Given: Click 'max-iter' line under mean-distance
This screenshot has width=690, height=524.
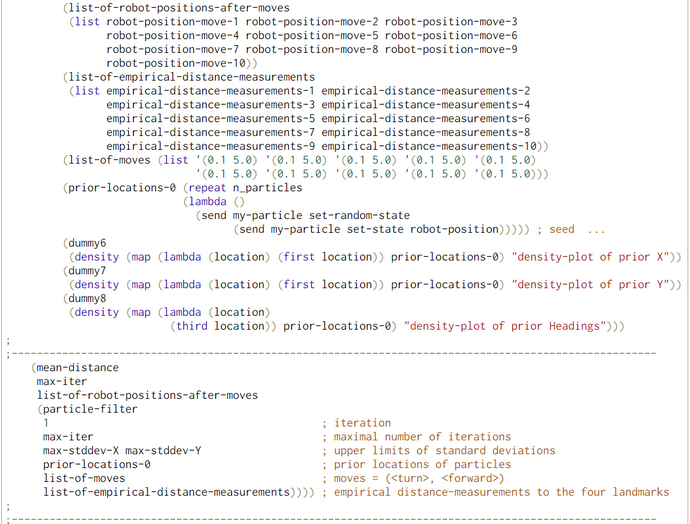Looking at the screenshot, I should (62, 381).
